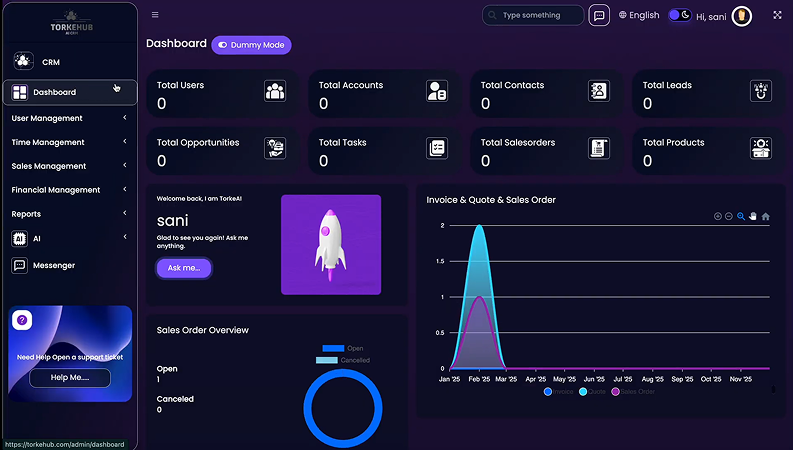Image resolution: width=793 pixels, height=450 pixels.
Task: Click the Total Salesorders document icon
Action: tap(599, 148)
